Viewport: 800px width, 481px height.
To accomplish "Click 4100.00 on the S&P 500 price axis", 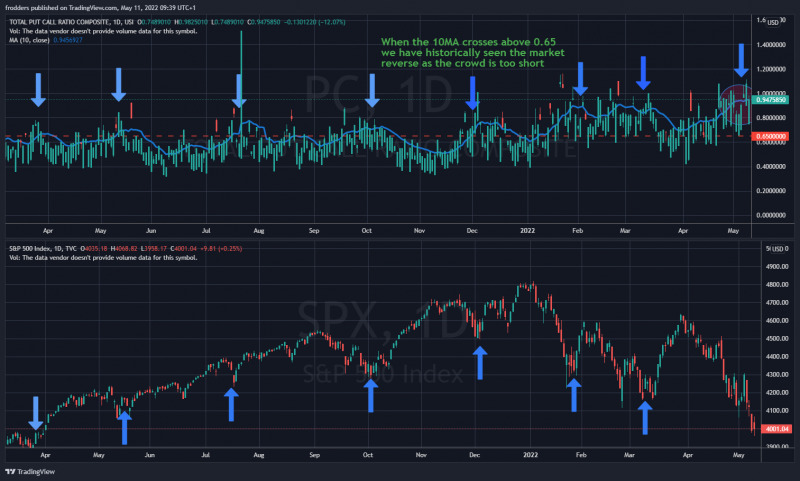I will 777,411.
